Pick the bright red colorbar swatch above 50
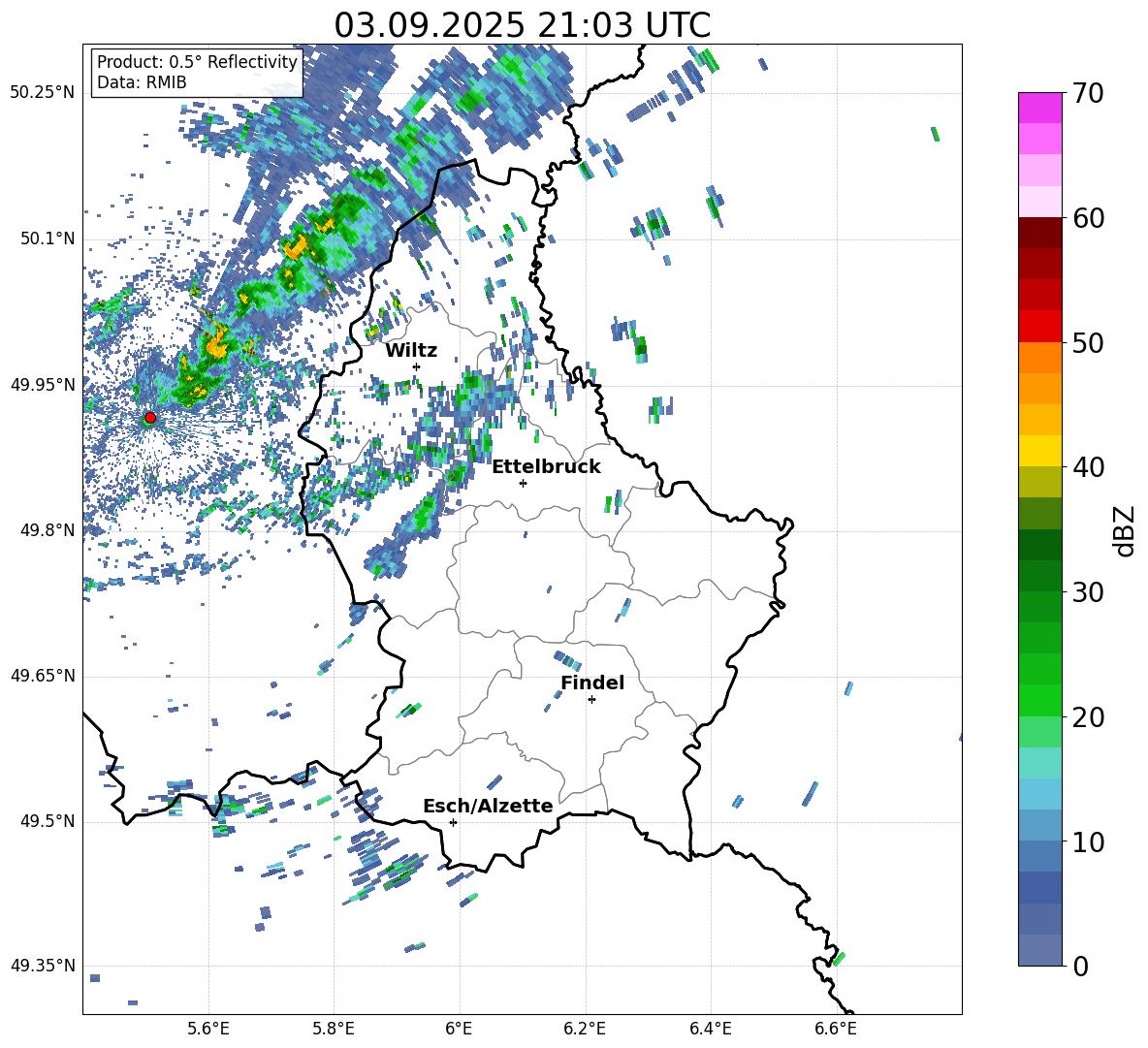This screenshot has height=1048, width=1148. pyautogui.click(x=1039, y=327)
